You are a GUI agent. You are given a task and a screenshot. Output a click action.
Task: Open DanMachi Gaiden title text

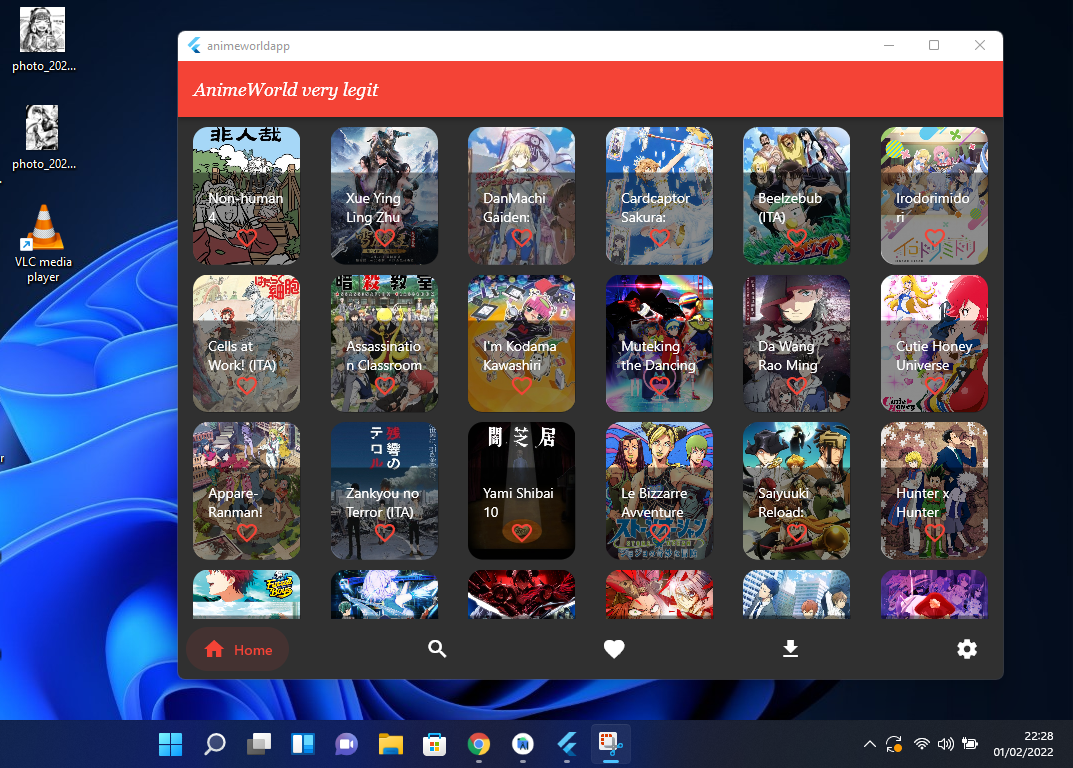[x=515, y=207]
